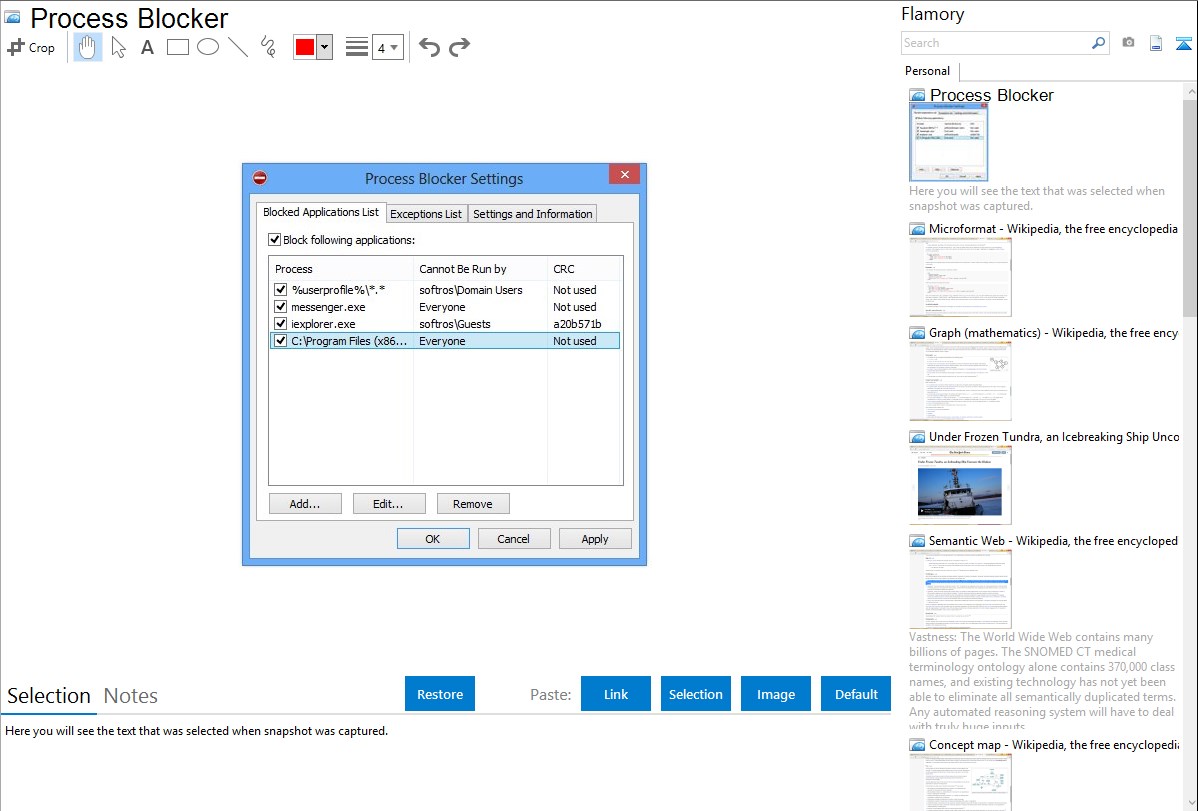The height and width of the screenshot is (811, 1198).
Task: Activate the hand pan tool
Action: (x=88, y=47)
